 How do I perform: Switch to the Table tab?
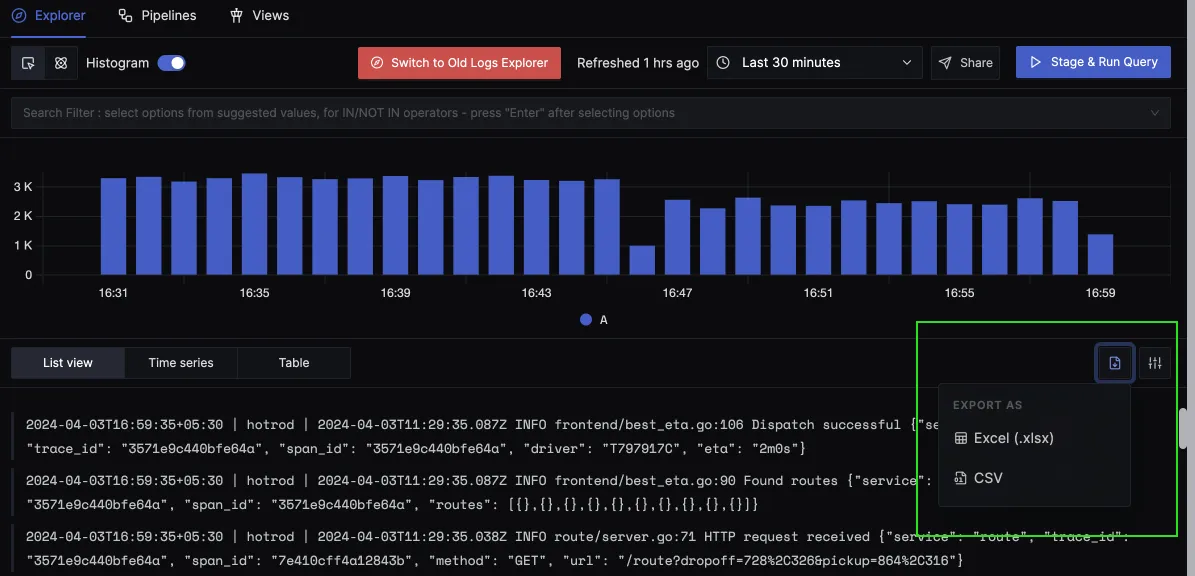tap(294, 363)
